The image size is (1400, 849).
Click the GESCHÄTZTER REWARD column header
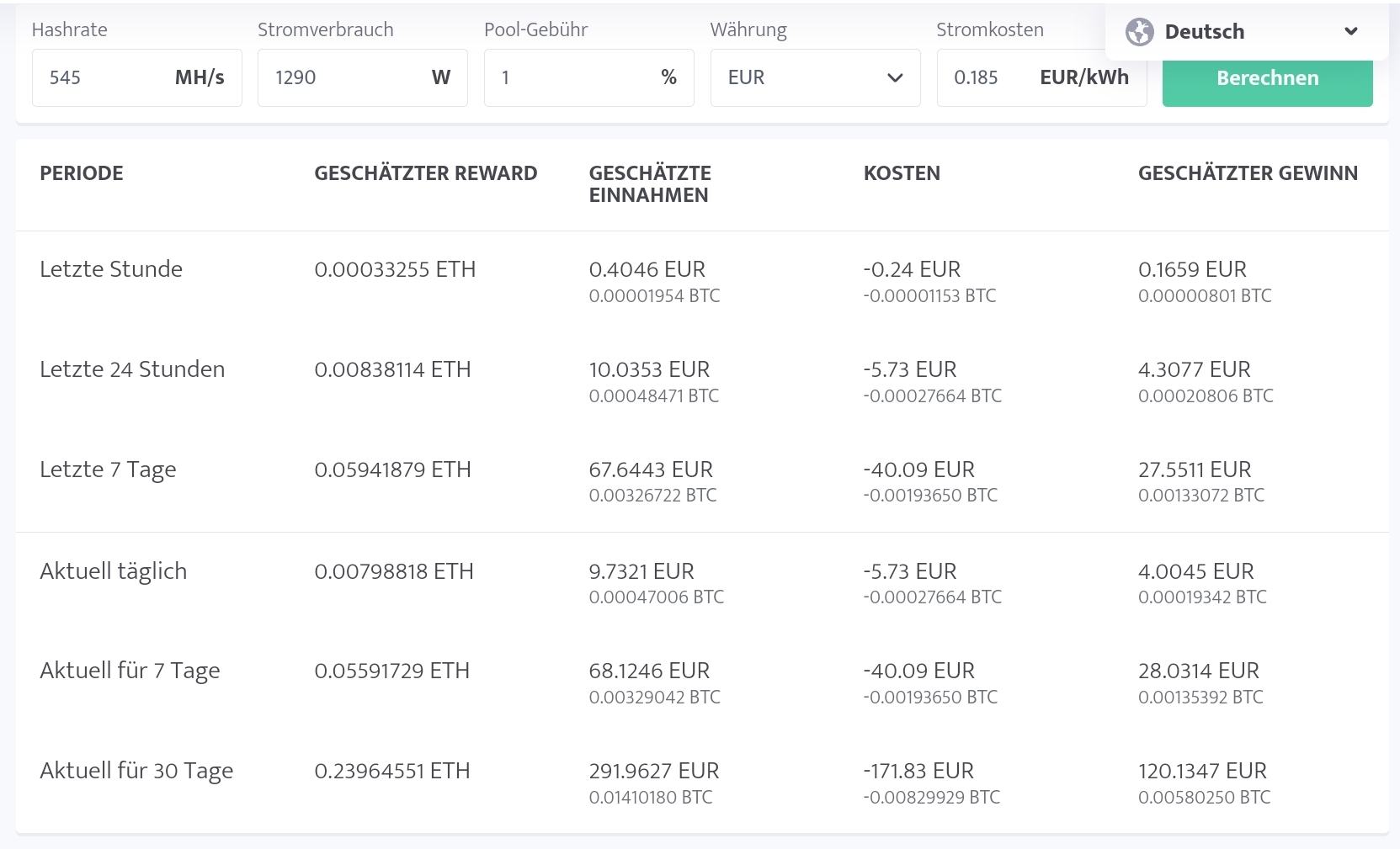pos(425,173)
